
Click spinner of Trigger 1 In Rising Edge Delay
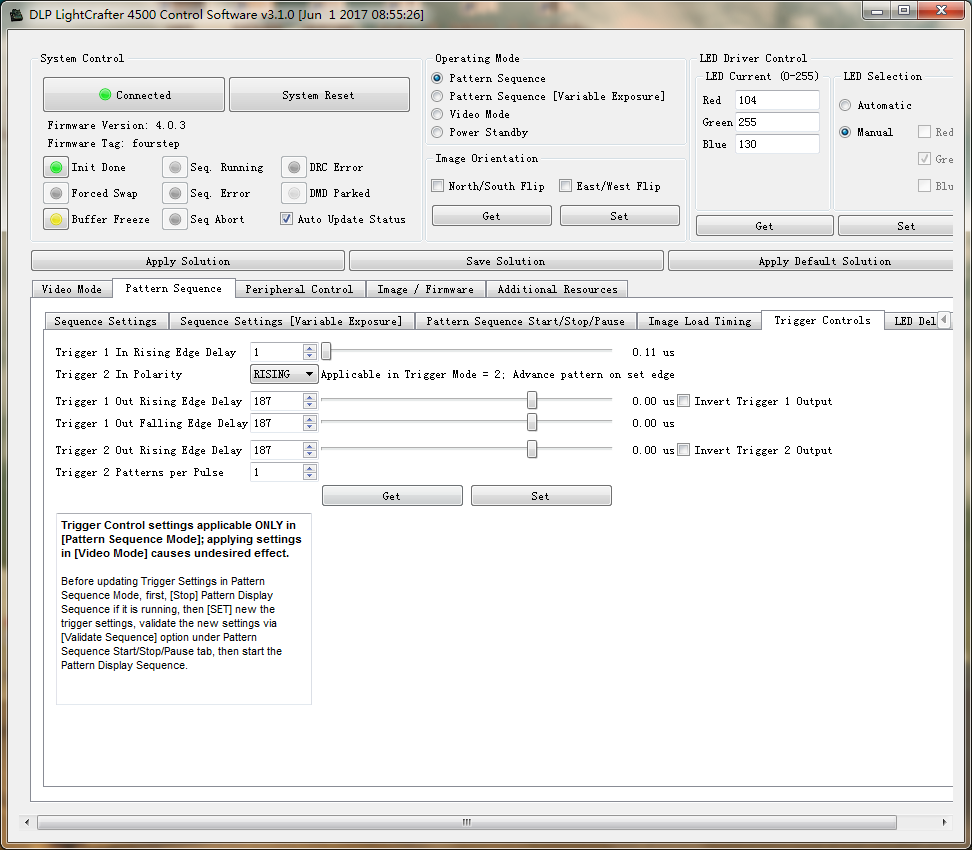coord(310,352)
